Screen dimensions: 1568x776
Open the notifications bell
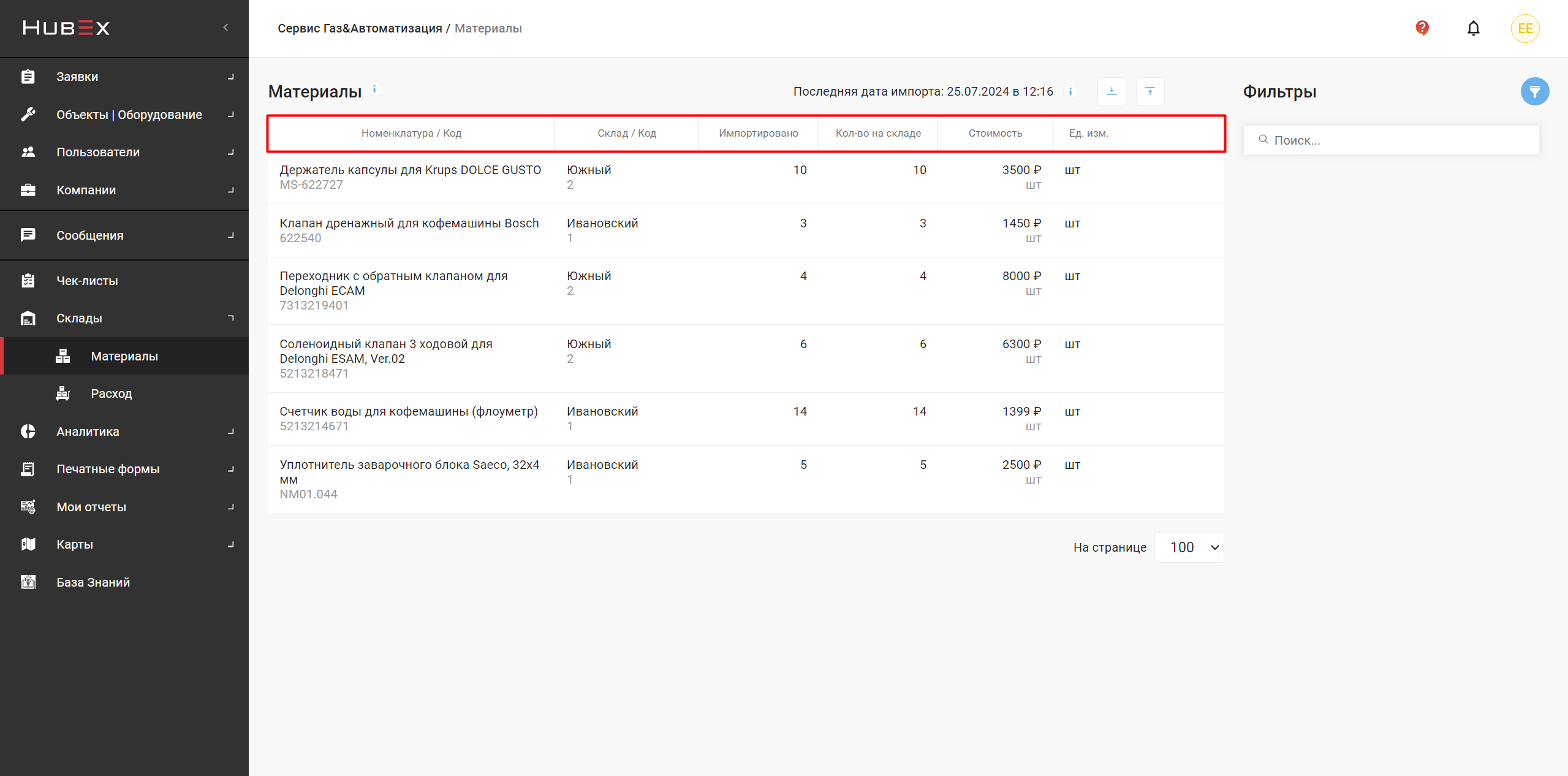tap(1473, 28)
